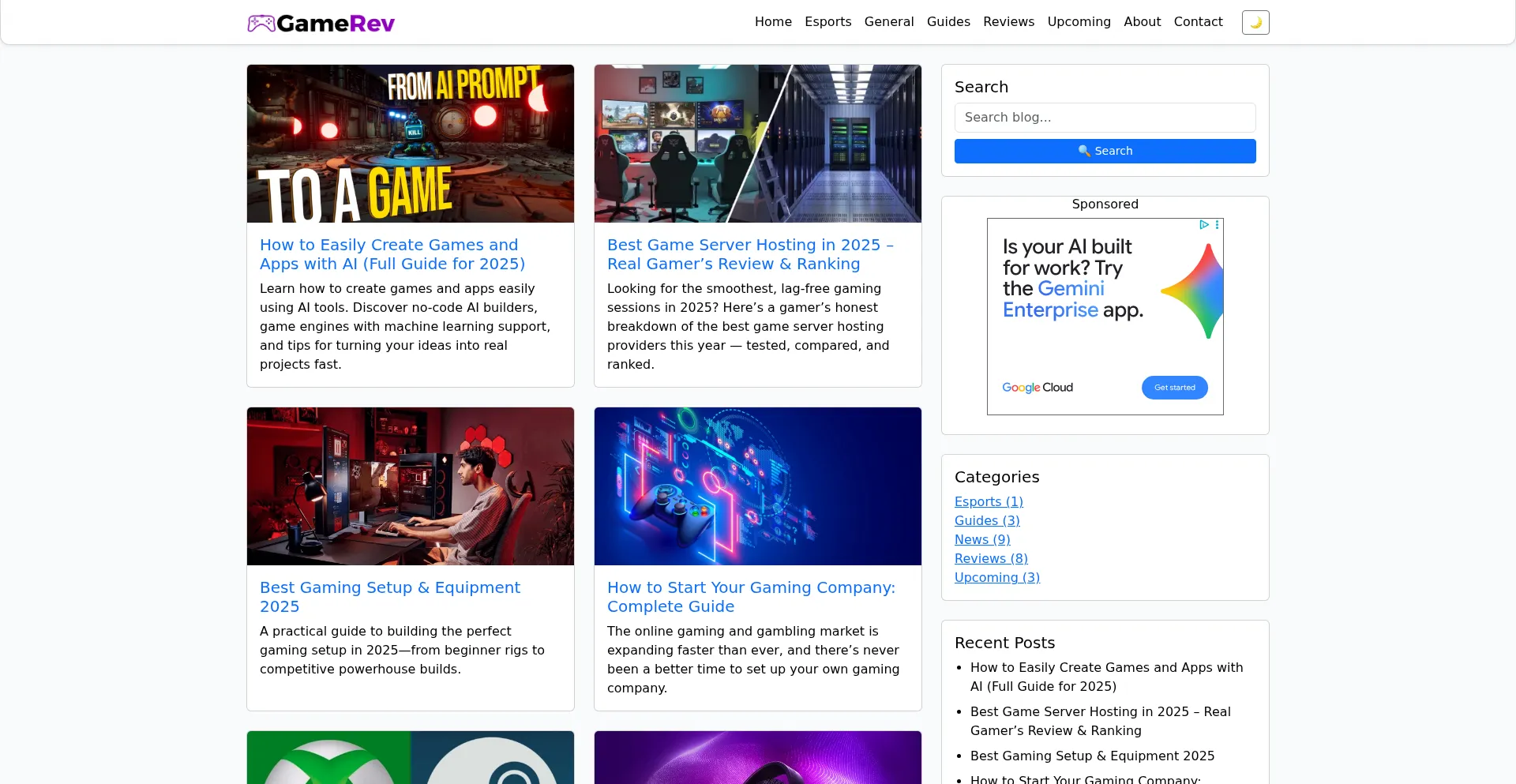Click 'The online gaming and gambling' excerpt text
This screenshot has width=1516, height=784.
pyautogui.click(x=753, y=660)
